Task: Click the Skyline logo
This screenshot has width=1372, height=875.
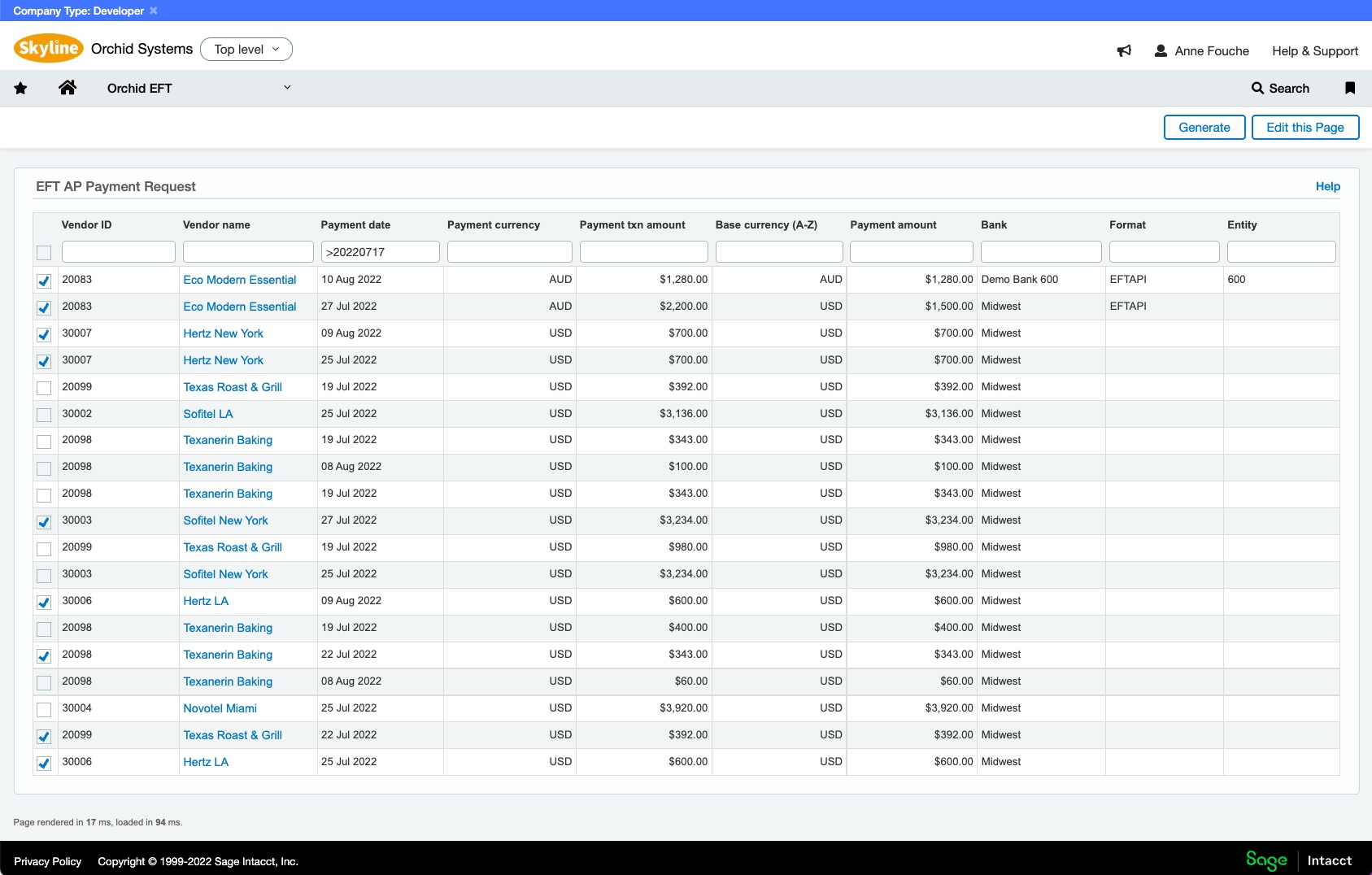Action: coord(49,48)
